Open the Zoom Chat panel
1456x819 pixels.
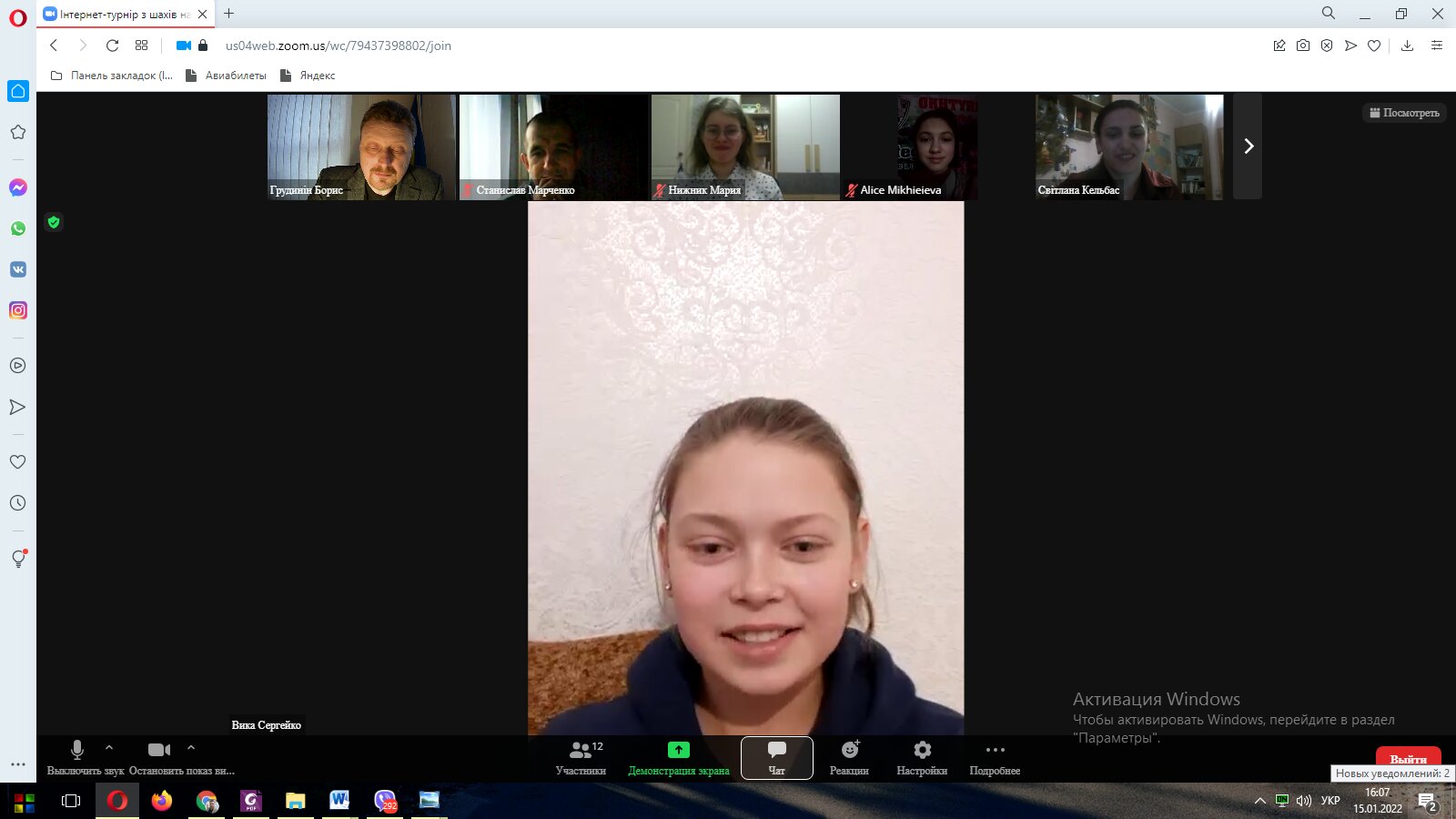pos(776,757)
